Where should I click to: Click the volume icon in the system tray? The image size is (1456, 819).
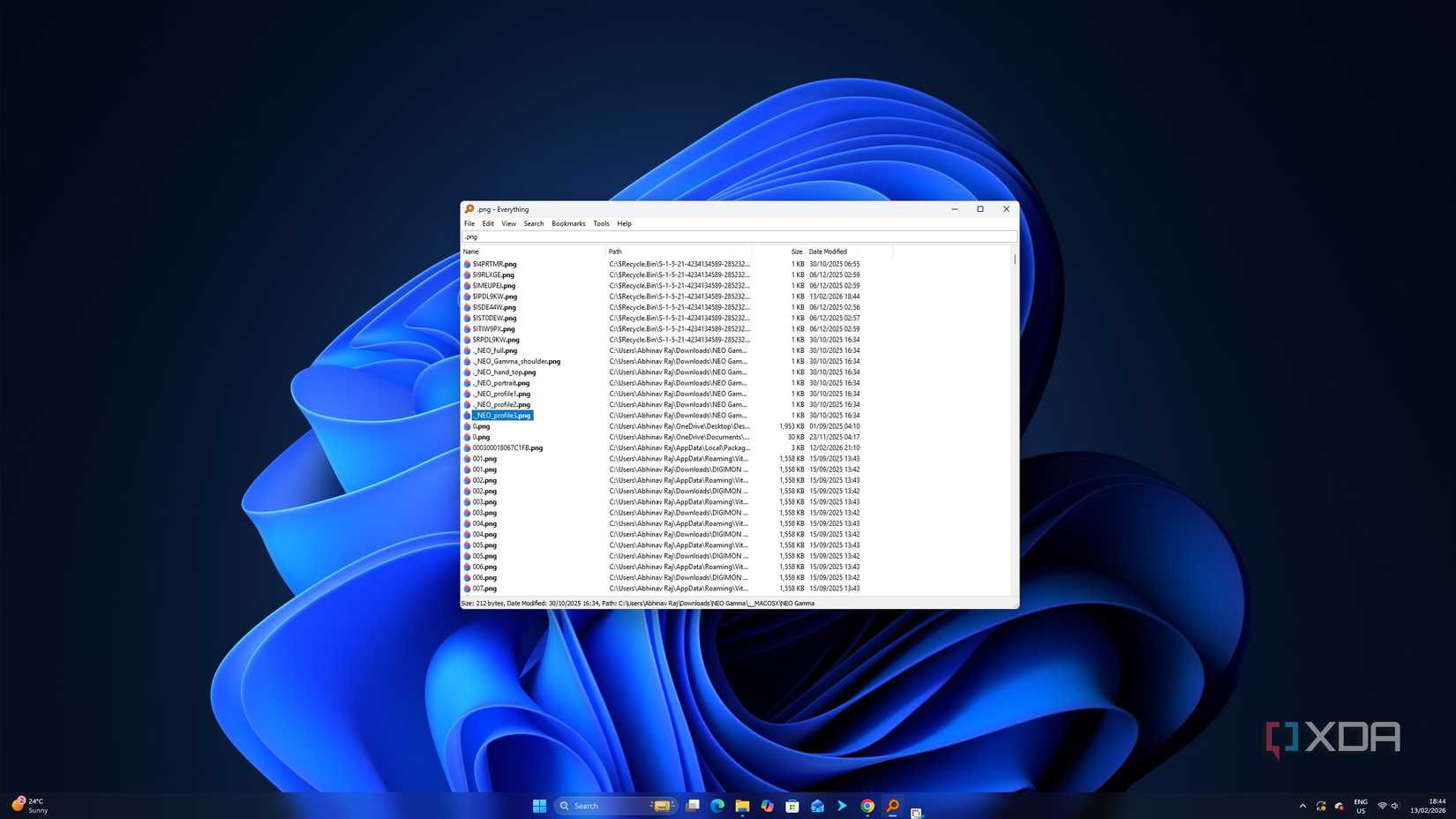click(x=1393, y=806)
